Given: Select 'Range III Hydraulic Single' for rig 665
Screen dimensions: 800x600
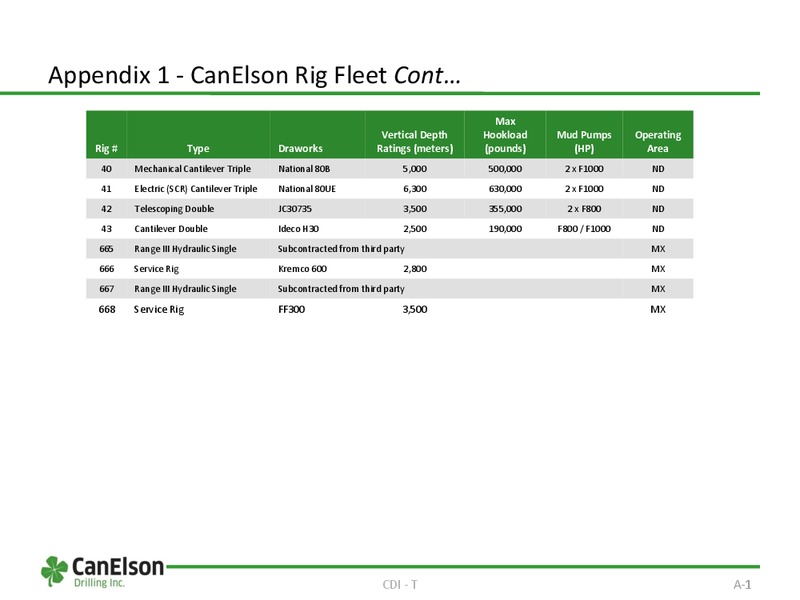Looking at the screenshot, I should 185,249.
